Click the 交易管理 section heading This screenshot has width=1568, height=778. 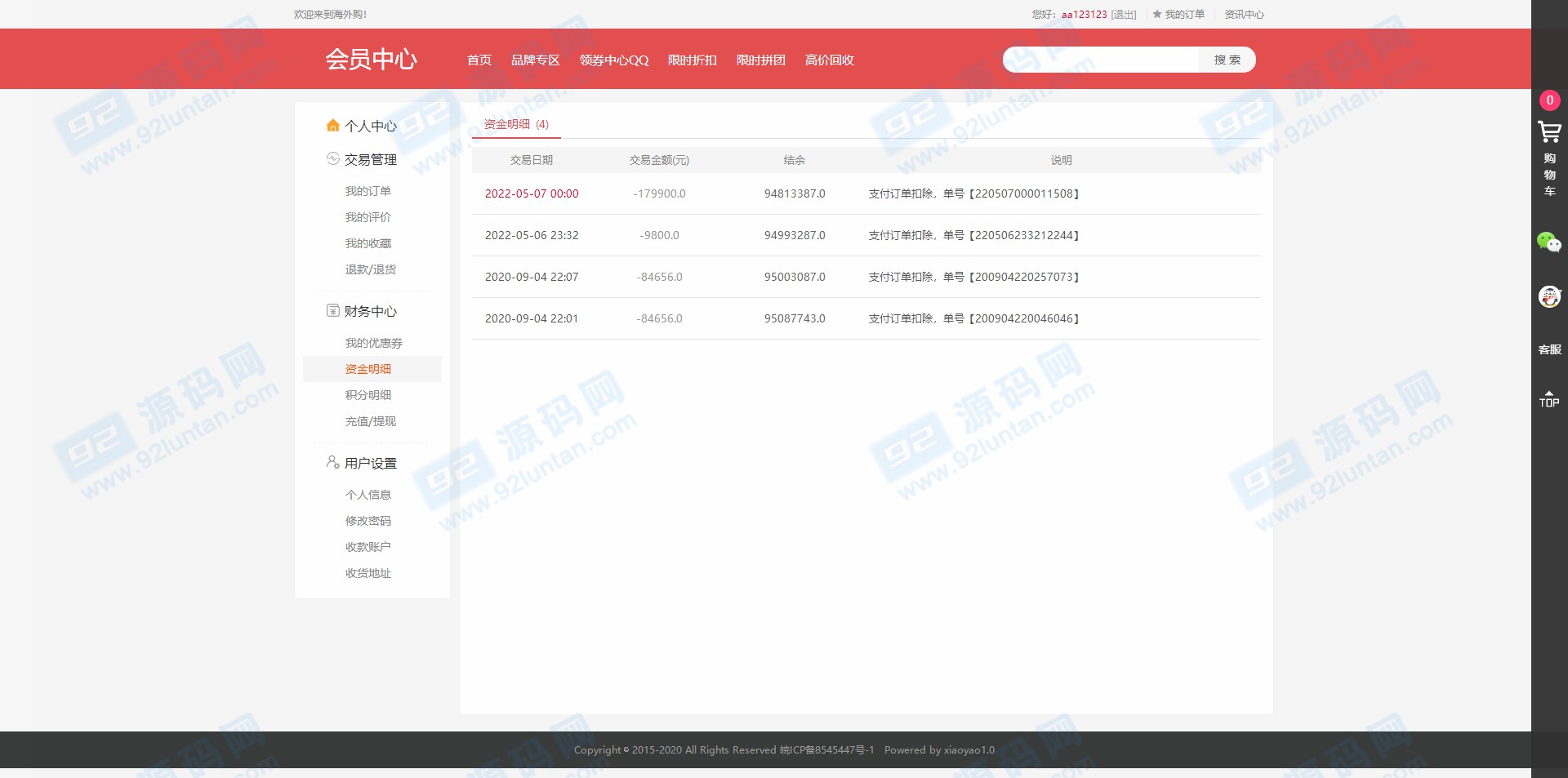click(x=371, y=159)
